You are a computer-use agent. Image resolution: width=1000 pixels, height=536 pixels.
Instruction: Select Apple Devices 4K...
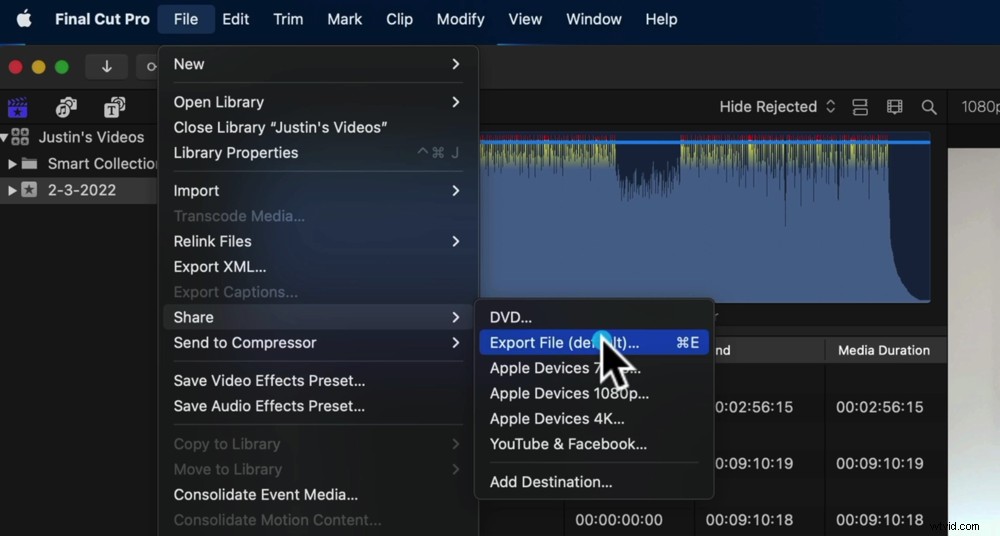click(x=594, y=419)
